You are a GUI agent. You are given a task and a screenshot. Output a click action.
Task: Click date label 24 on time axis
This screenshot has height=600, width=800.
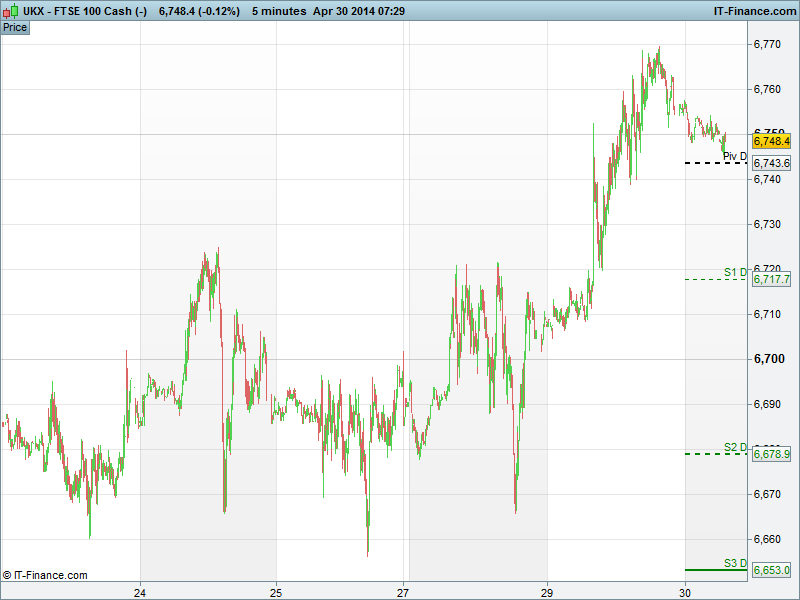[x=141, y=590]
